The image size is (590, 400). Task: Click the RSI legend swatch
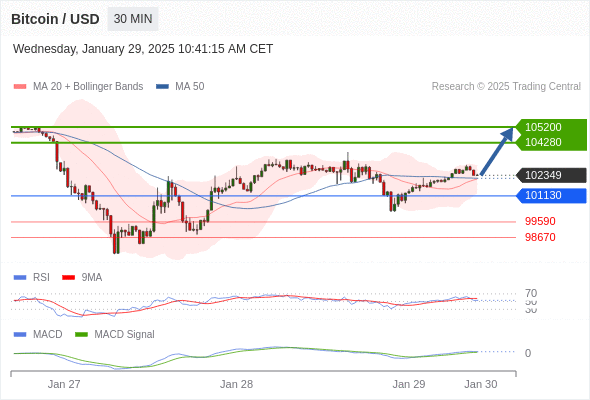(x=20, y=278)
